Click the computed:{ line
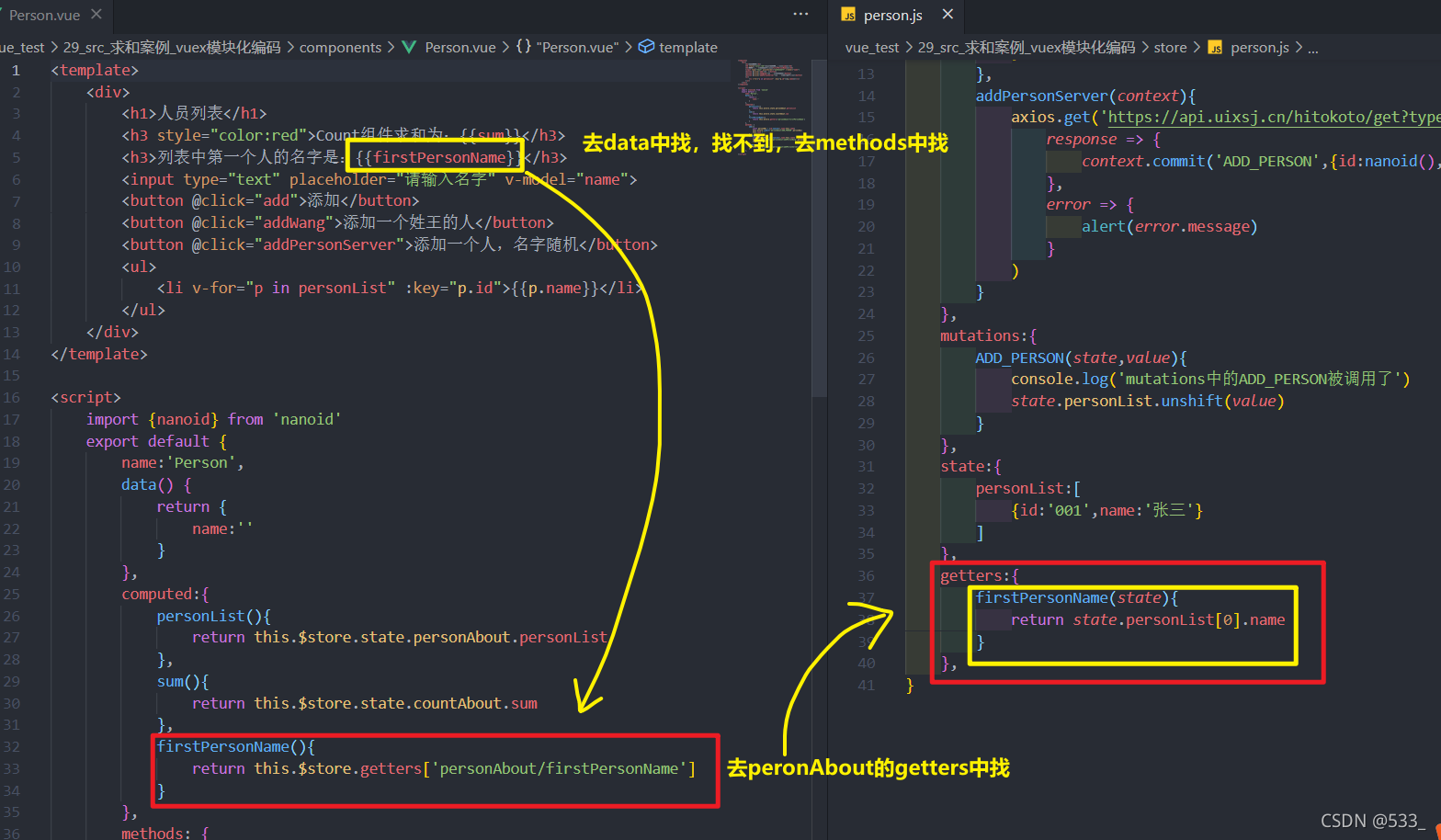This screenshot has height=840, width=1441. 165,594
